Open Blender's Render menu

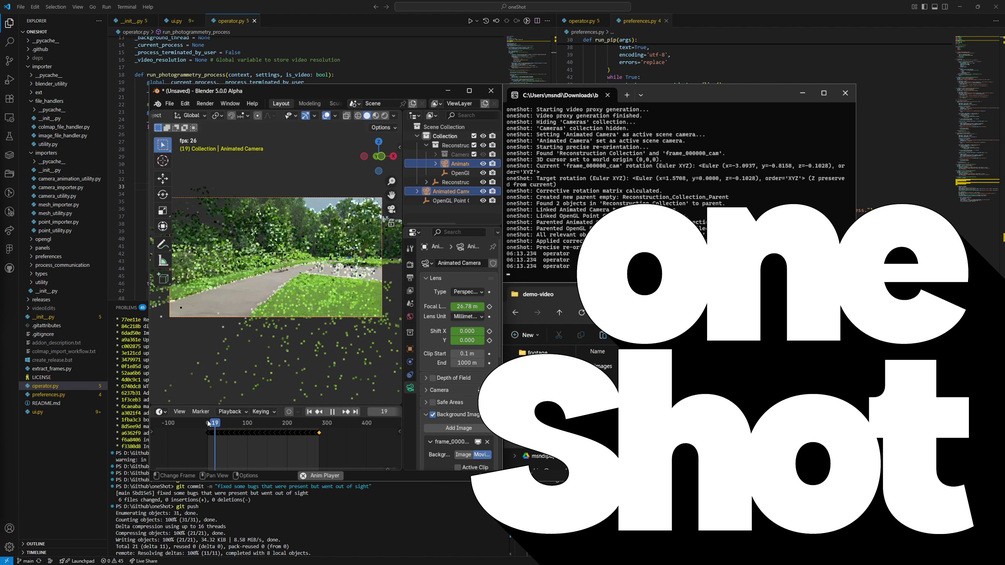(x=204, y=103)
